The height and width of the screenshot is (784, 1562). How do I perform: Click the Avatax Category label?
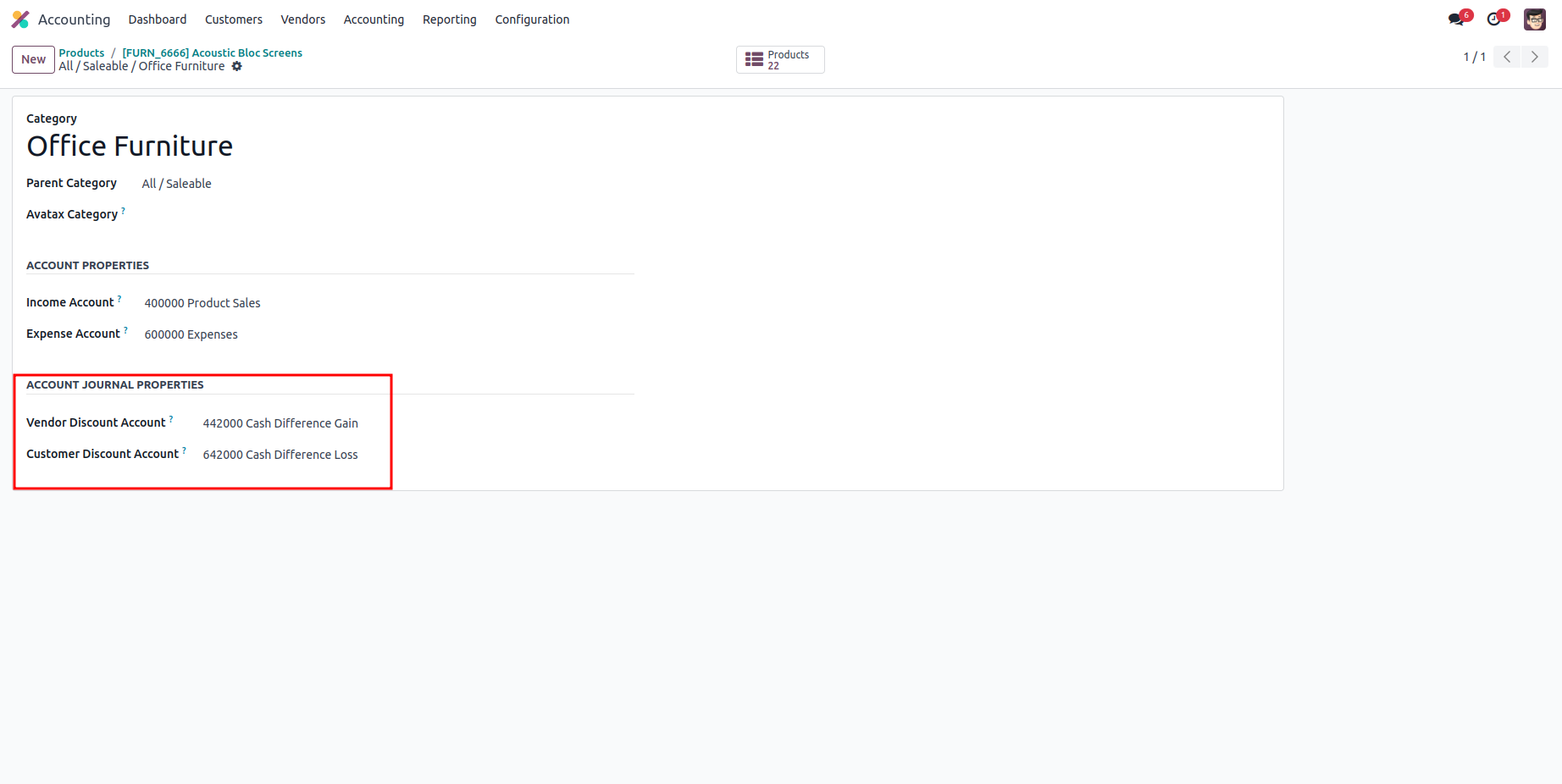[72, 214]
